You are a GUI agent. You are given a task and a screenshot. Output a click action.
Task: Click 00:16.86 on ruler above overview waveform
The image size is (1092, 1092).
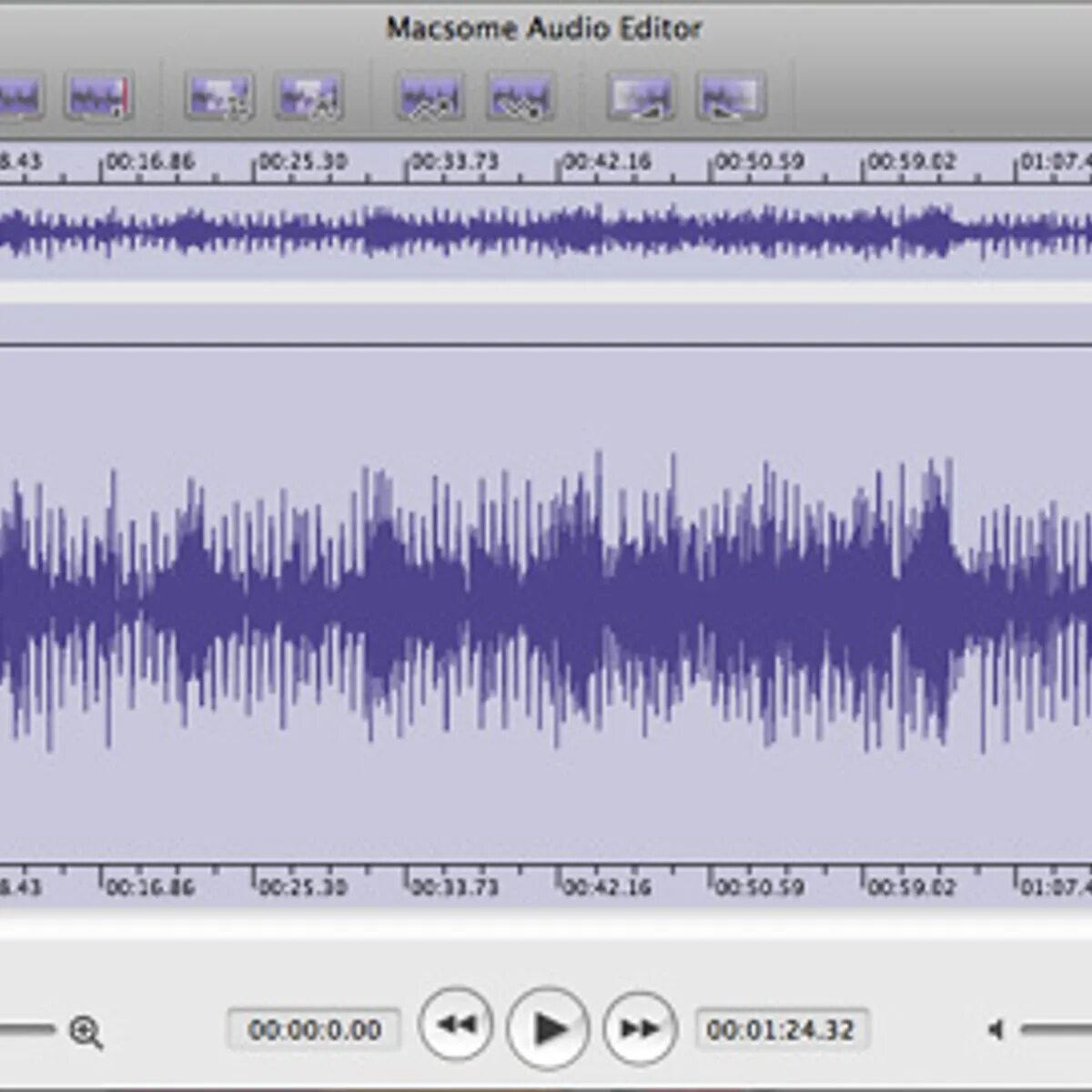coord(150,162)
